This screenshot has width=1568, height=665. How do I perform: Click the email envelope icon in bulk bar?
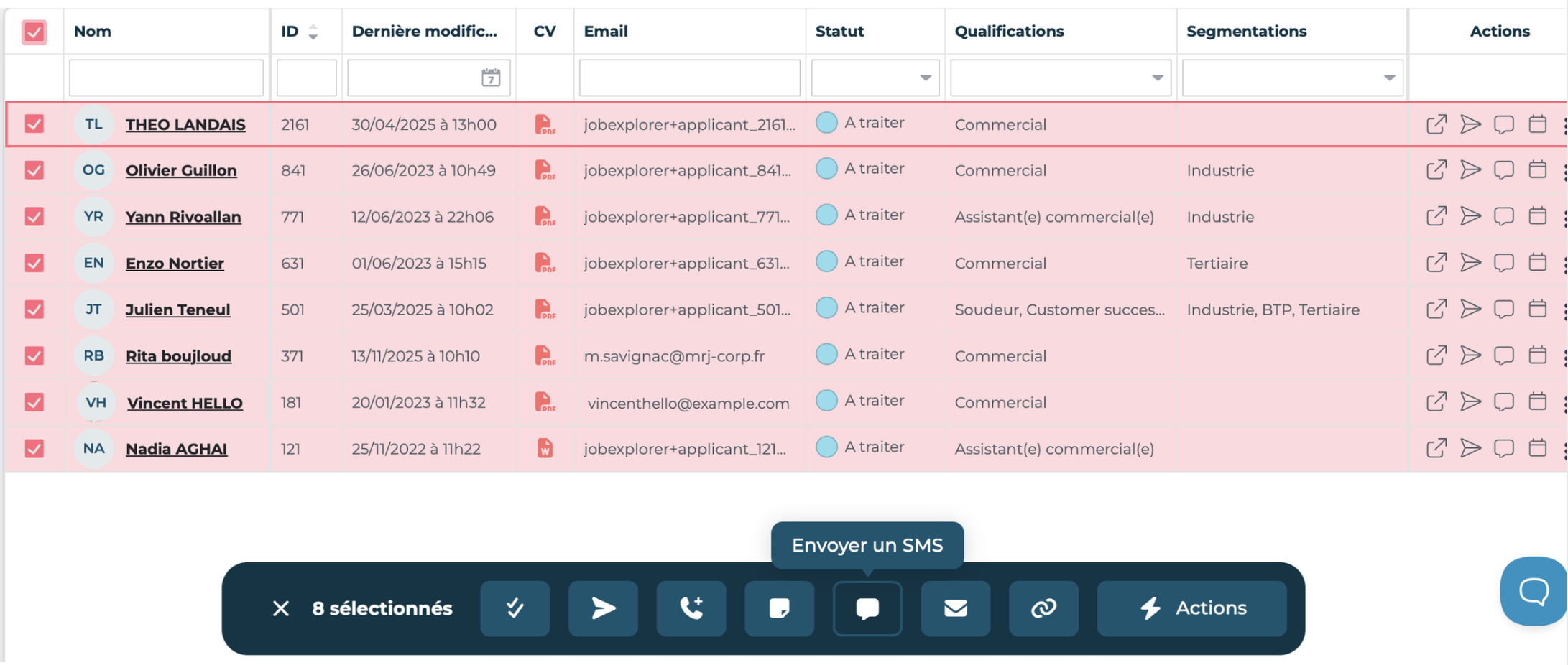(x=956, y=608)
